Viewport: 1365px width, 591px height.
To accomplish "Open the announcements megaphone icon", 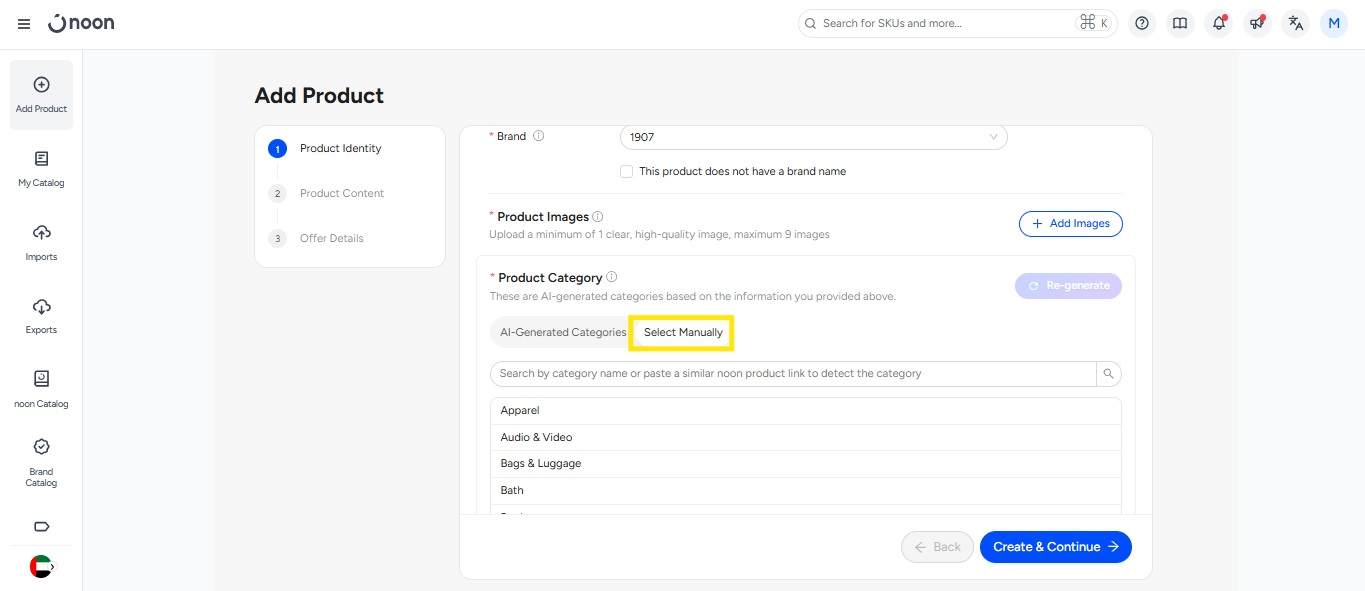I will click(x=1257, y=24).
